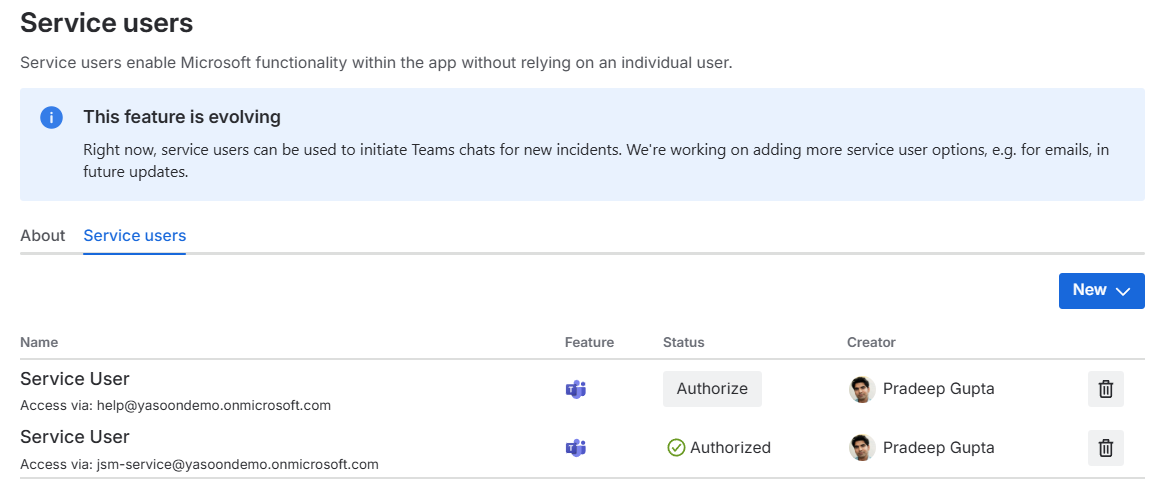Screen dimensions: 1162x493
Task: Delete the help@yasoondemo service user
Action: pyautogui.click(x=1105, y=389)
